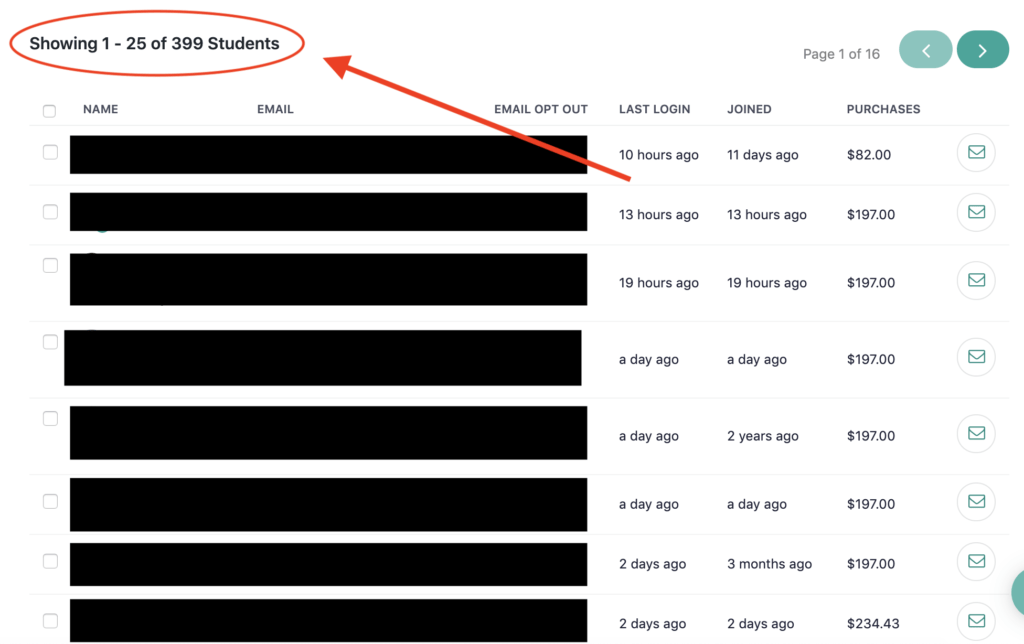Image resolution: width=1024 pixels, height=644 pixels.
Task: Check the box for the 10 hours ago row
Action: point(50,152)
